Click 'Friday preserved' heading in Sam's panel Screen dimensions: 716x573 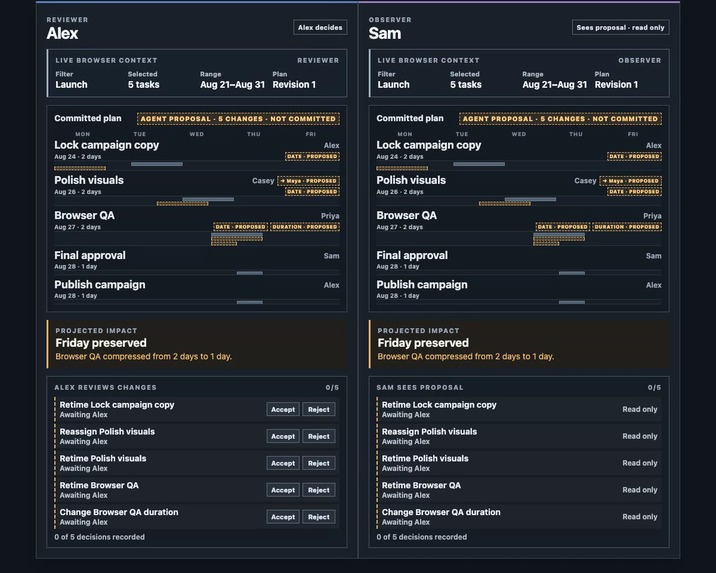pos(423,343)
